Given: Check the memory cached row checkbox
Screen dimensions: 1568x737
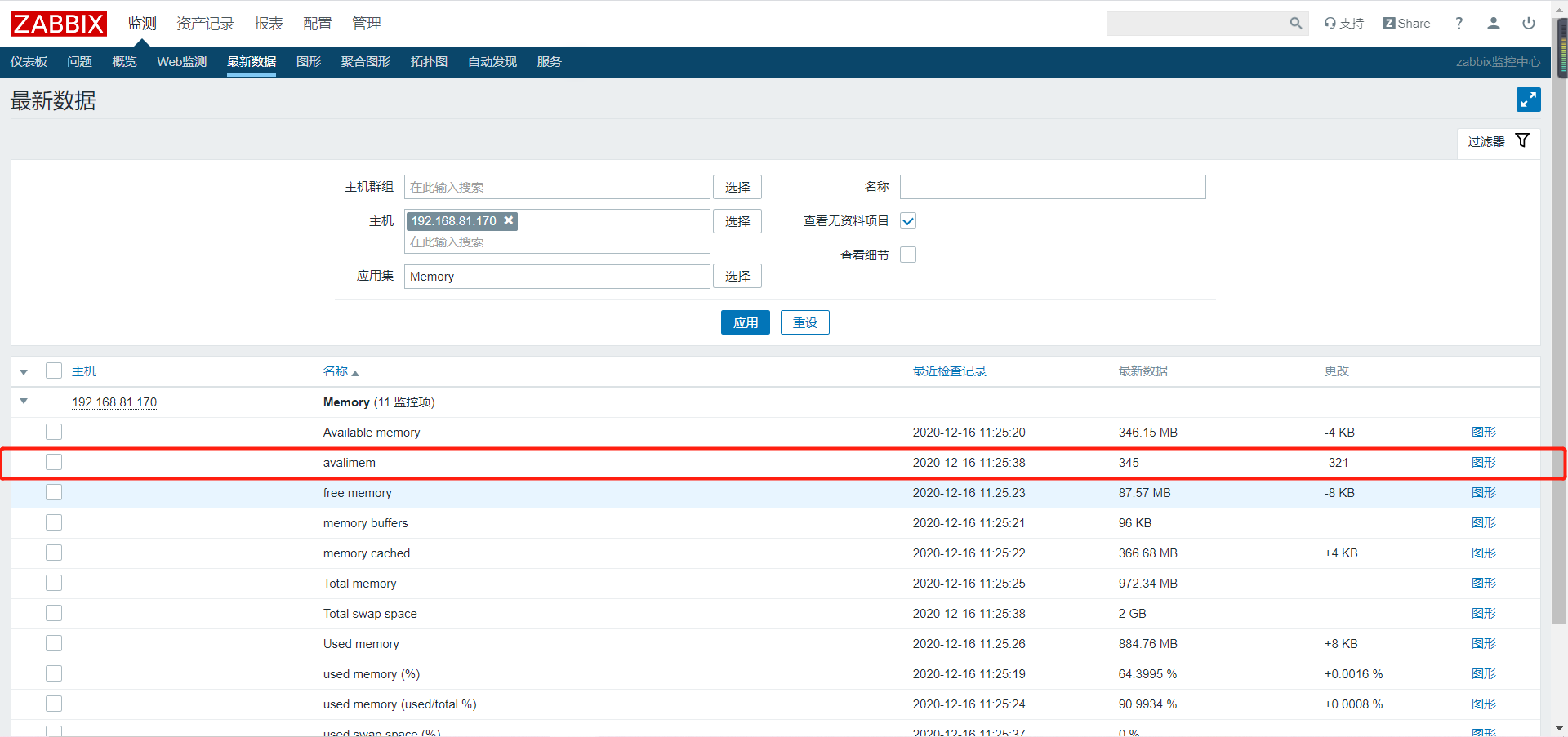Looking at the screenshot, I should (54, 553).
